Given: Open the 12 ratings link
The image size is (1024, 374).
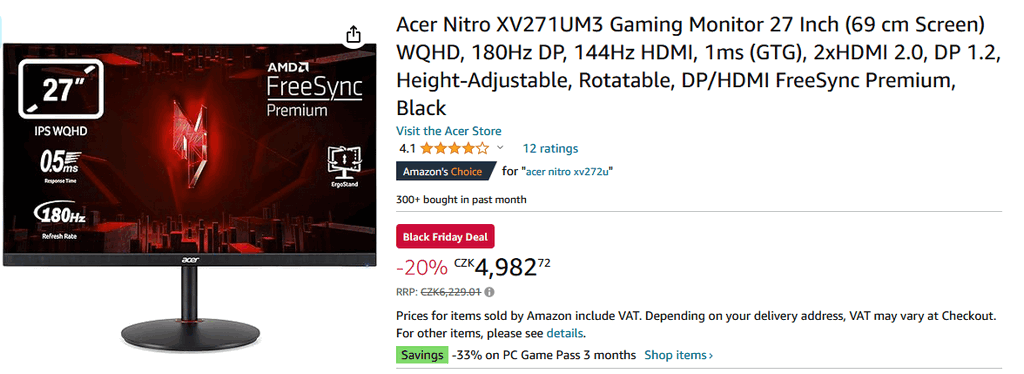Looking at the screenshot, I should point(550,148).
